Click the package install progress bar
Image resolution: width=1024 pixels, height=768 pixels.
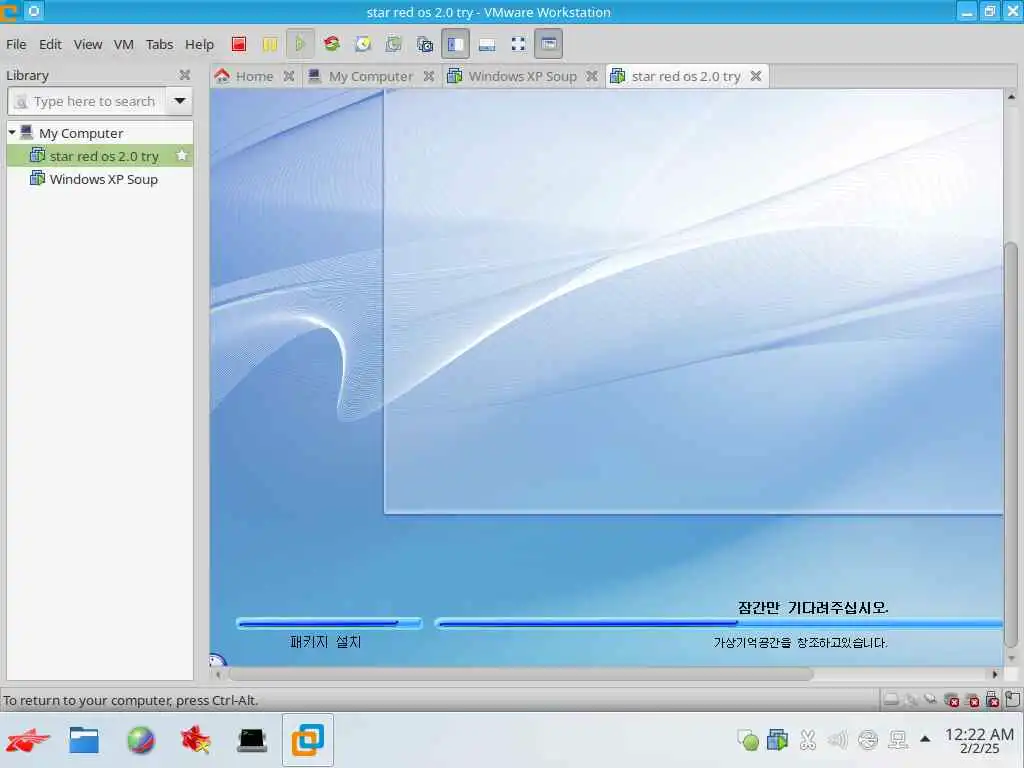(329, 624)
